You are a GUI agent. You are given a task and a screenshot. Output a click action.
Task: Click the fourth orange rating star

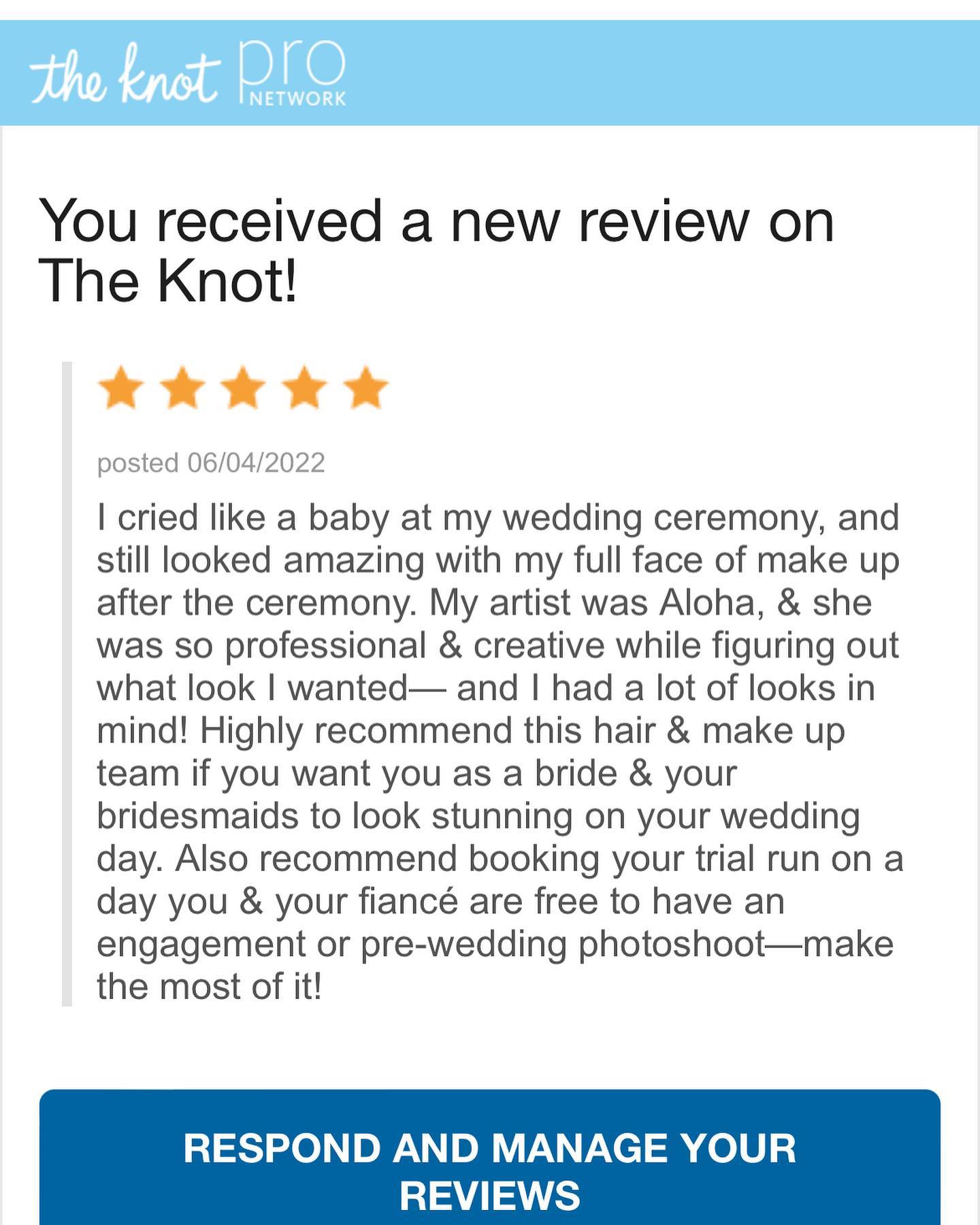click(305, 387)
